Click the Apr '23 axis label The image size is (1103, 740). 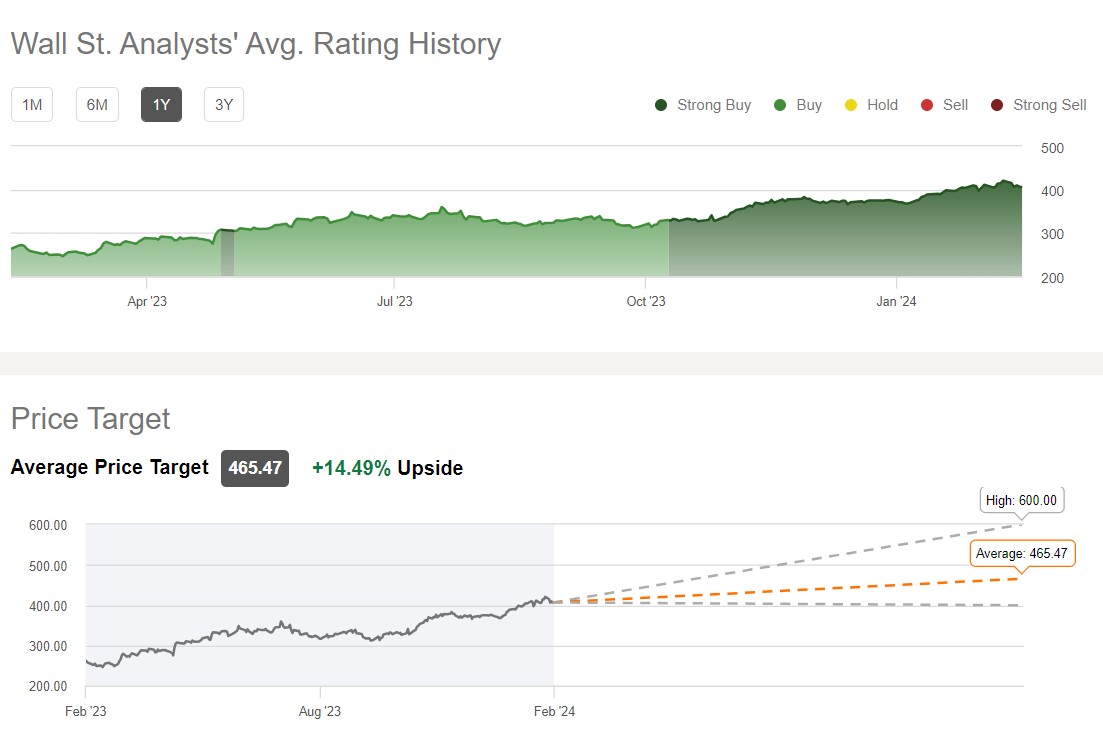147,300
